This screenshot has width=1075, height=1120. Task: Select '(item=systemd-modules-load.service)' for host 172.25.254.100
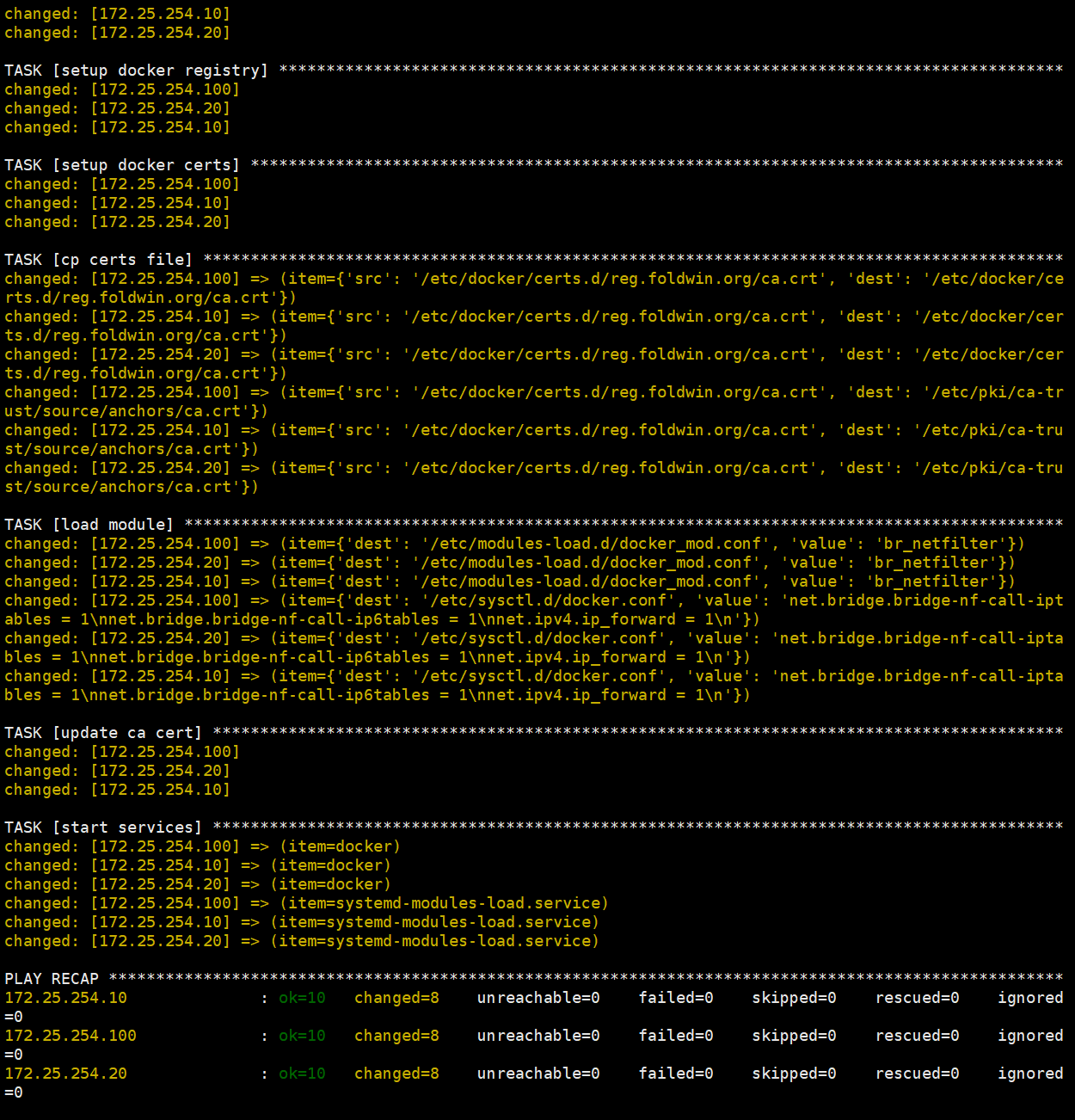pyautogui.click(x=444, y=903)
